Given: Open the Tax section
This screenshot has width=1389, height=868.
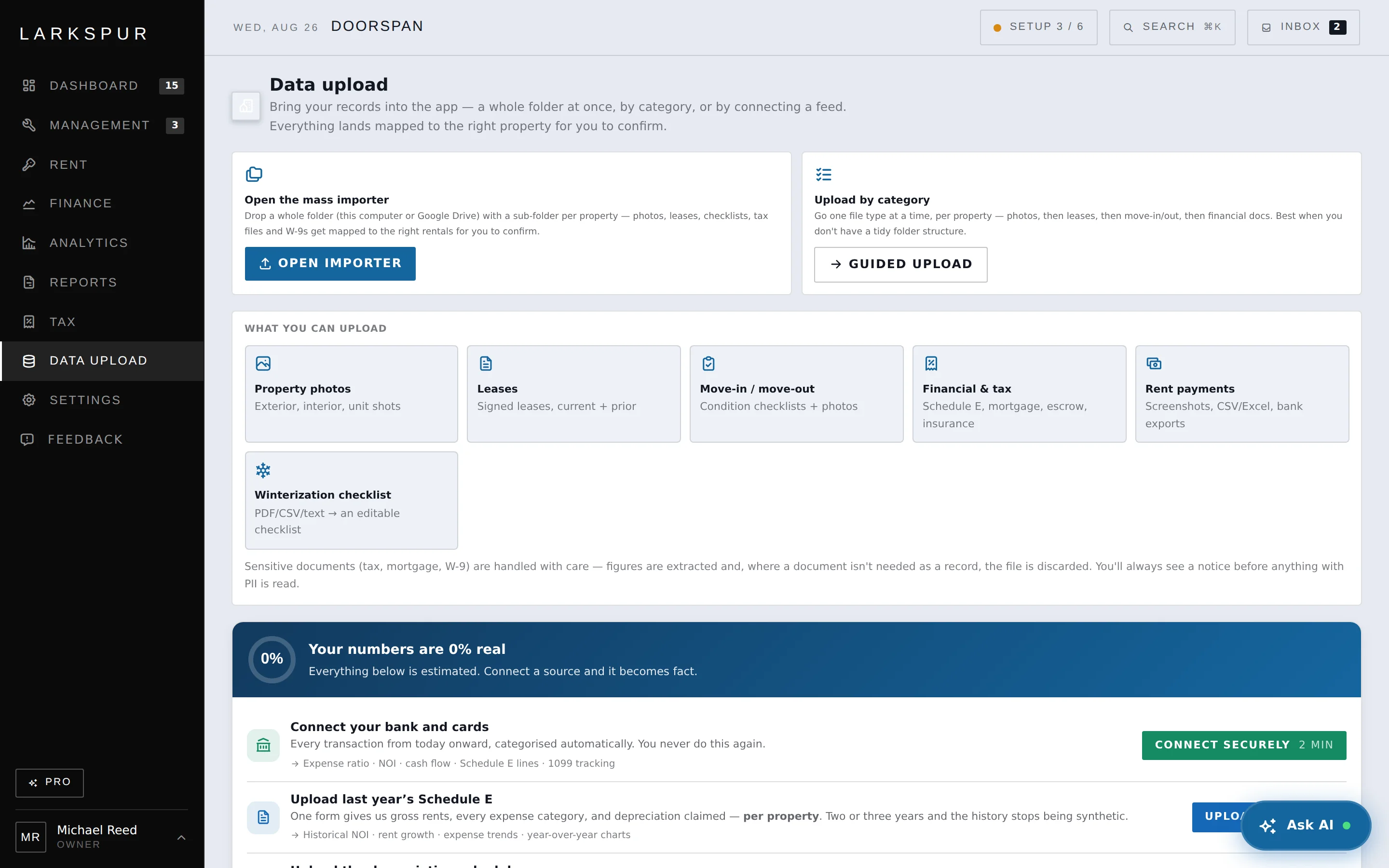Looking at the screenshot, I should [x=102, y=322].
